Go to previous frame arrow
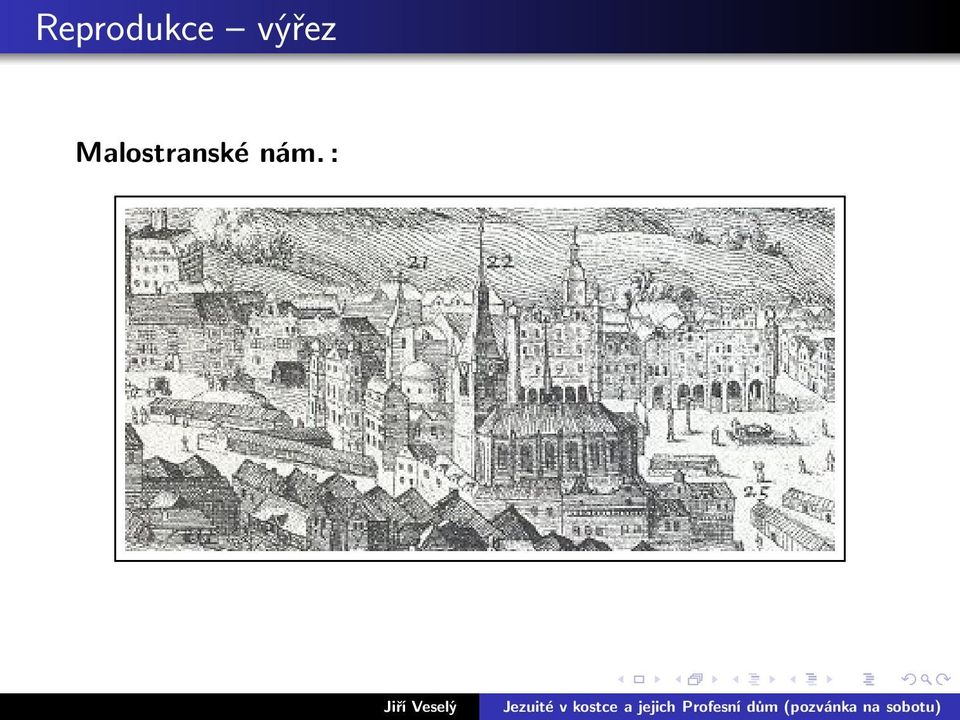 tap(678, 679)
